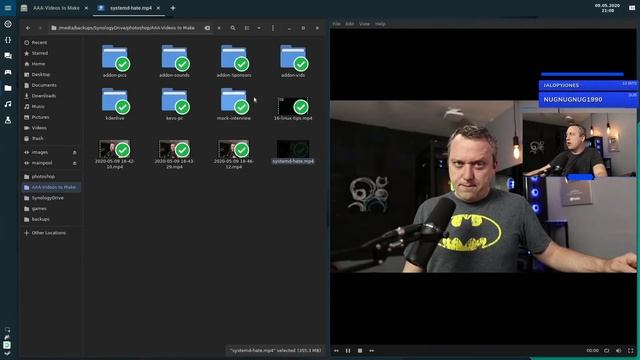This screenshot has width=640, height=360.
Task: Rewind the video in the player
Action: click(336, 350)
